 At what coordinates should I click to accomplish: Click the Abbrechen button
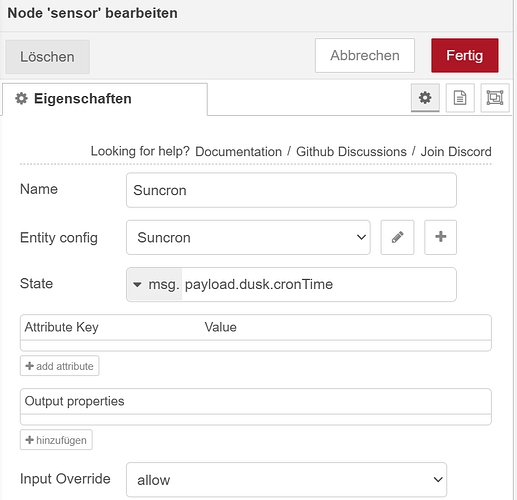(x=365, y=55)
